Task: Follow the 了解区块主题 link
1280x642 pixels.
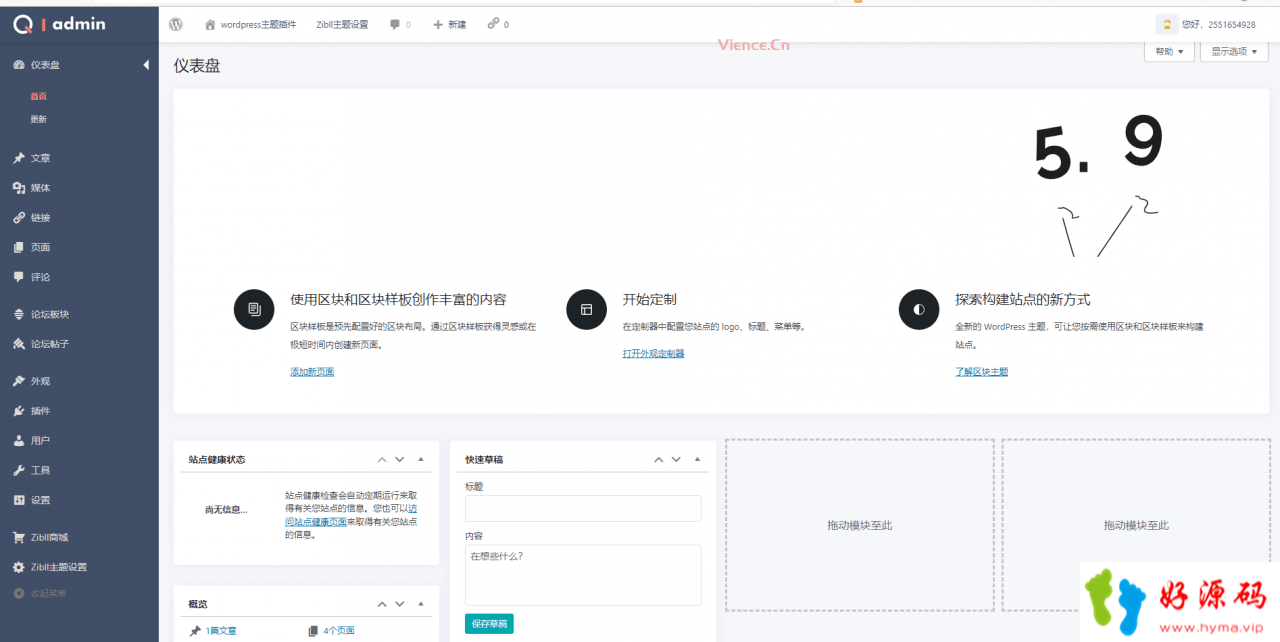Action: 982,372
